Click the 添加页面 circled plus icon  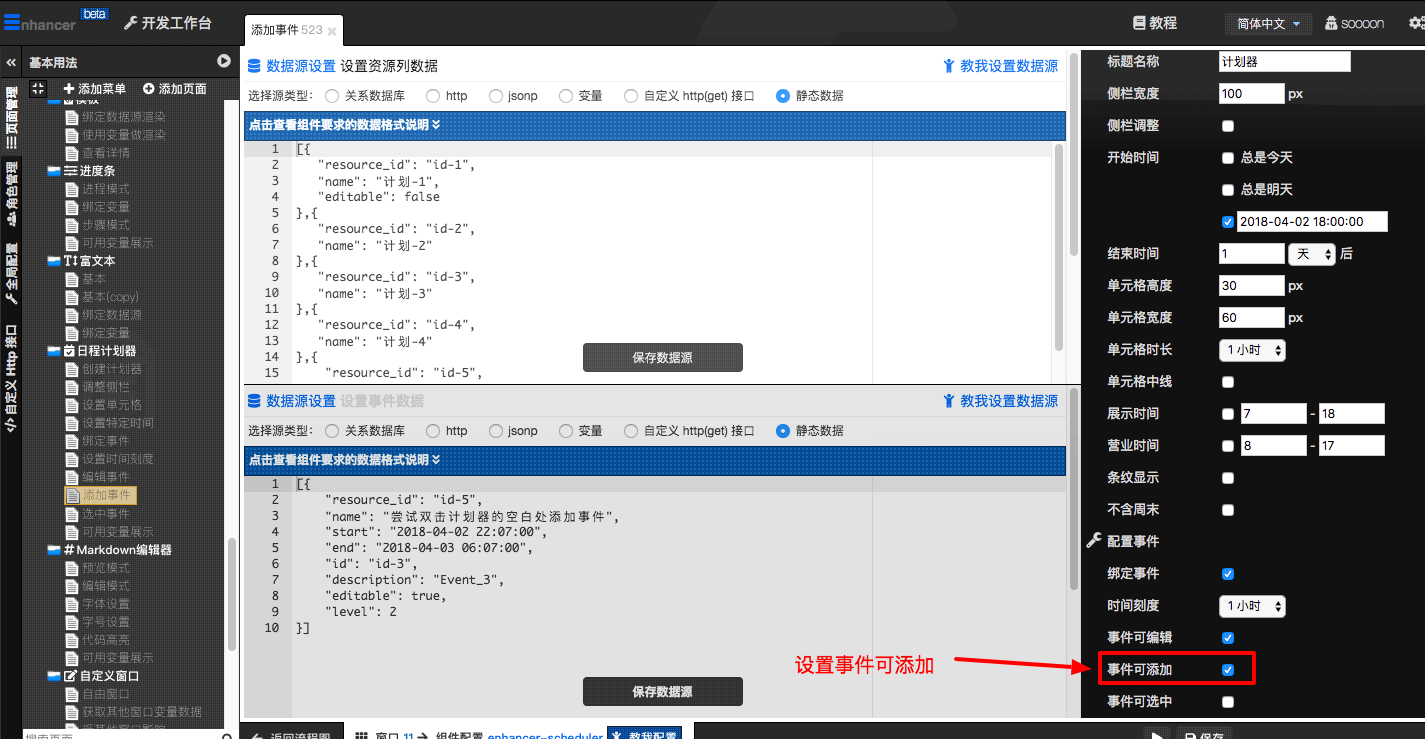pos(149,89)
